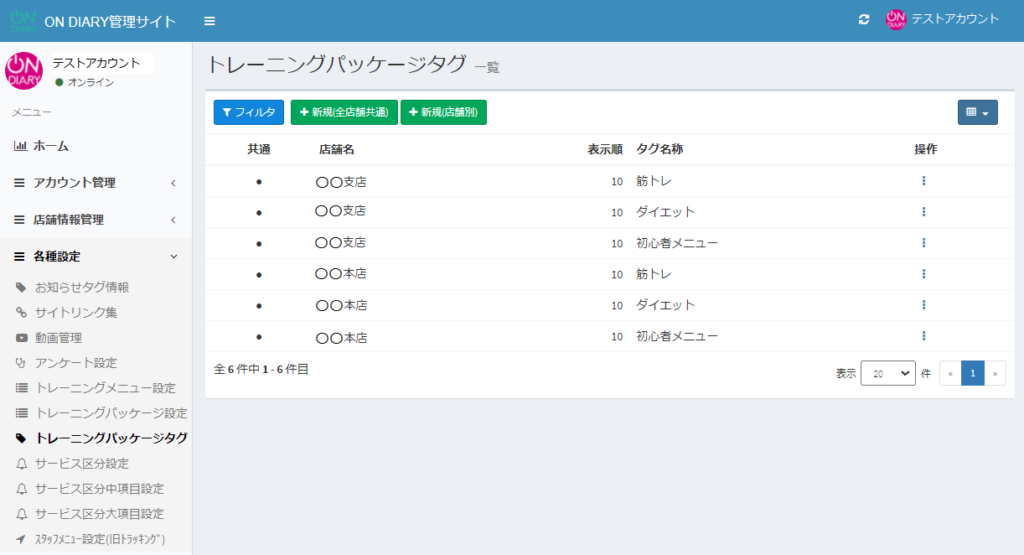Image resolution: width=1024 pixels, height=555 pixels.
Task: Collapse the 各種設定 menu
Action: coord(95,257)
